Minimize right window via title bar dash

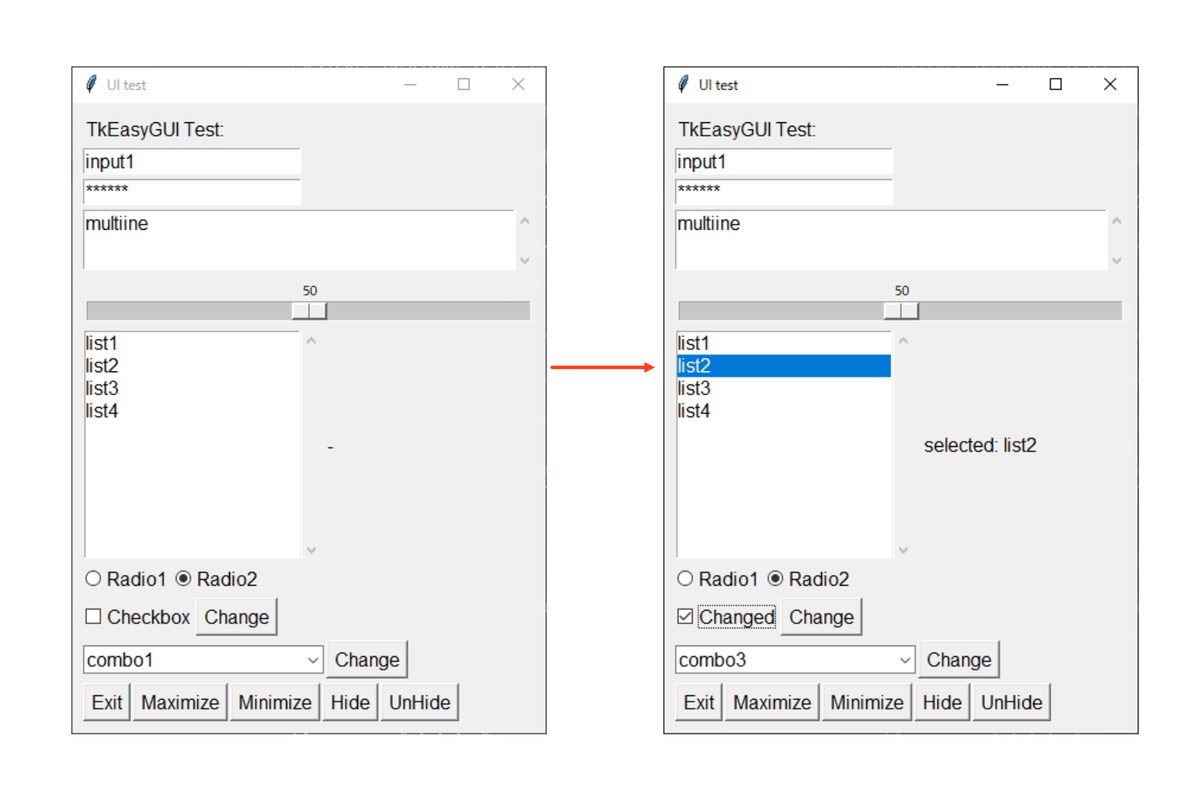[x=1002, y=84]
